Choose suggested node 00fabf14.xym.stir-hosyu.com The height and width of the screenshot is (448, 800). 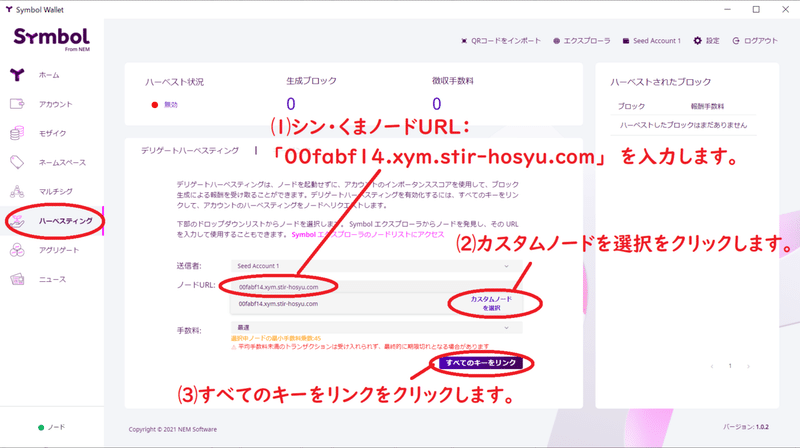(x=278, y=304)
